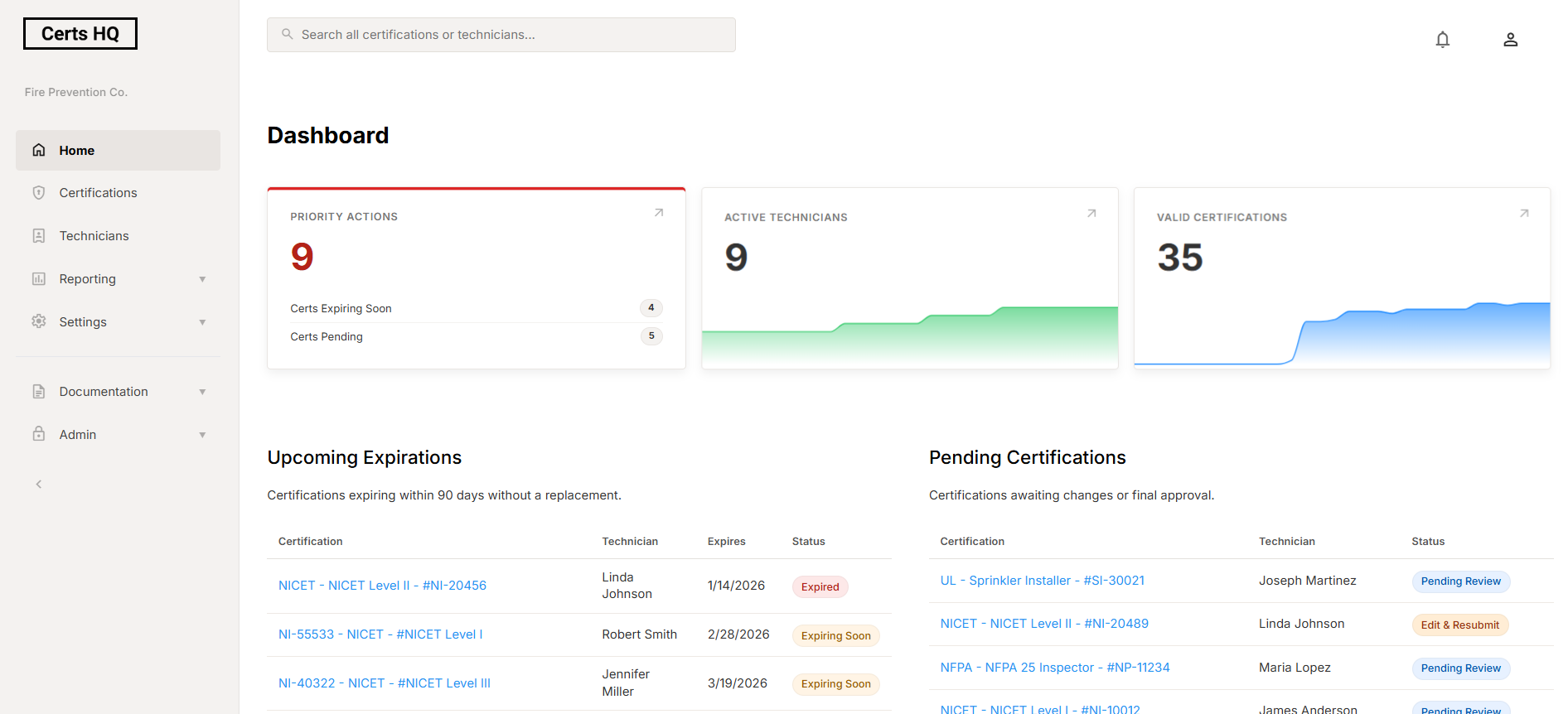Click the Certifications shield icon in sidebar
The height and width of the screenshot is (714, 1568).
[x=39, y=193]
